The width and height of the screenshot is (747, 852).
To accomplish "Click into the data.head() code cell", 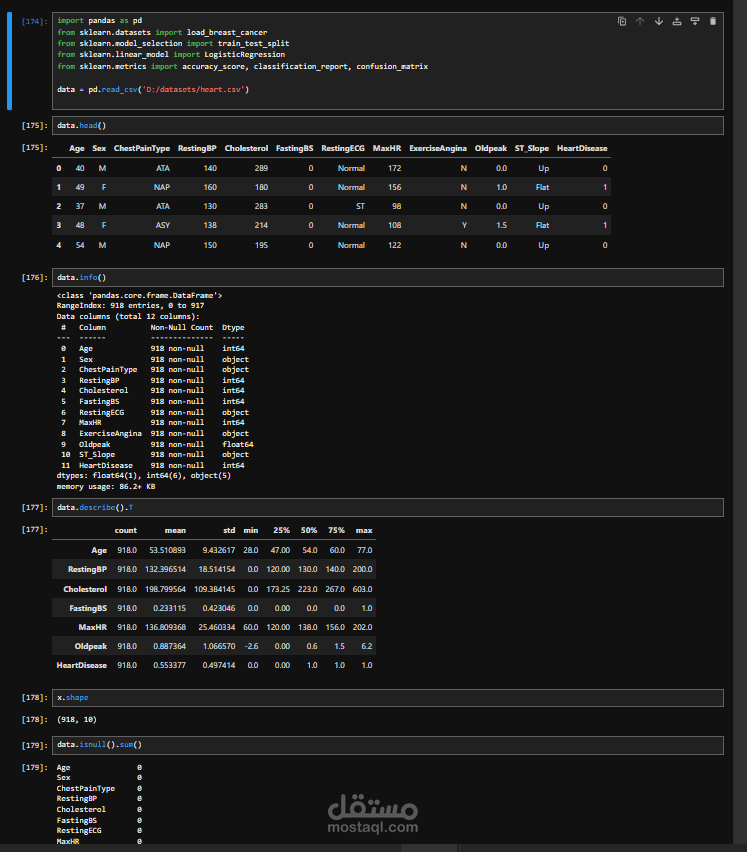I will tap(387, 126).
